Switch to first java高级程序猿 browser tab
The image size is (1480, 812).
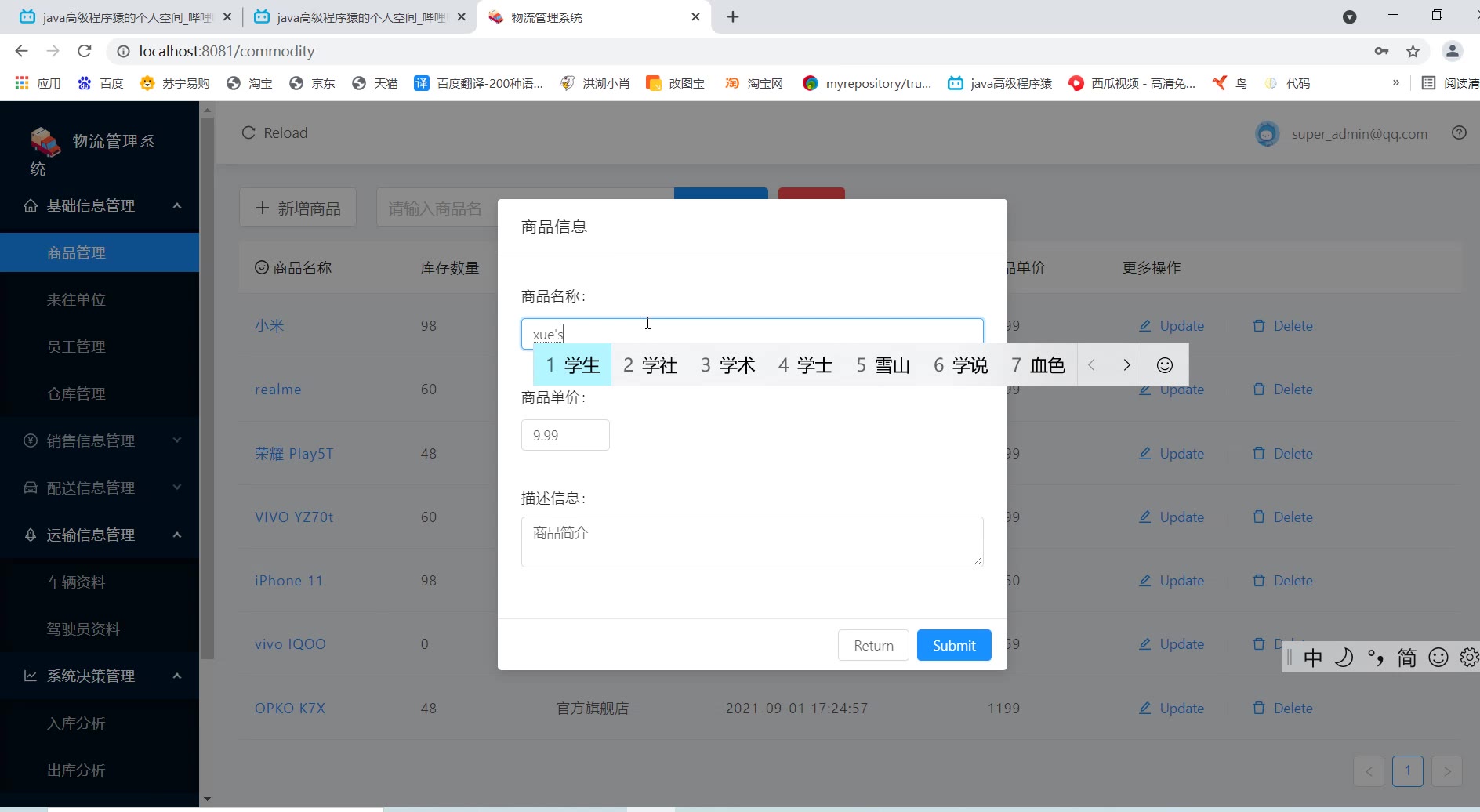[127, 16]
